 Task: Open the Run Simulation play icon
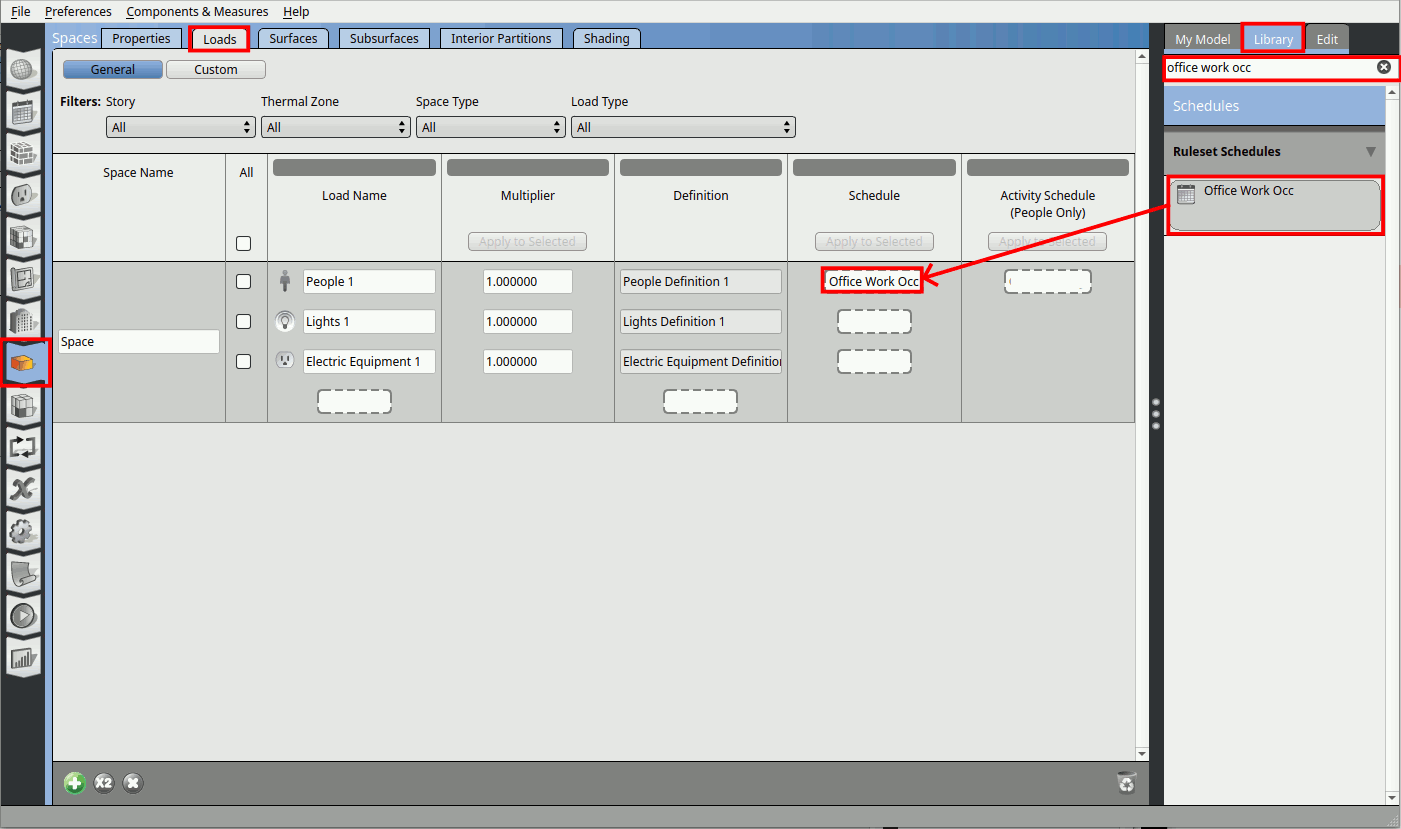tap(23, 615)
